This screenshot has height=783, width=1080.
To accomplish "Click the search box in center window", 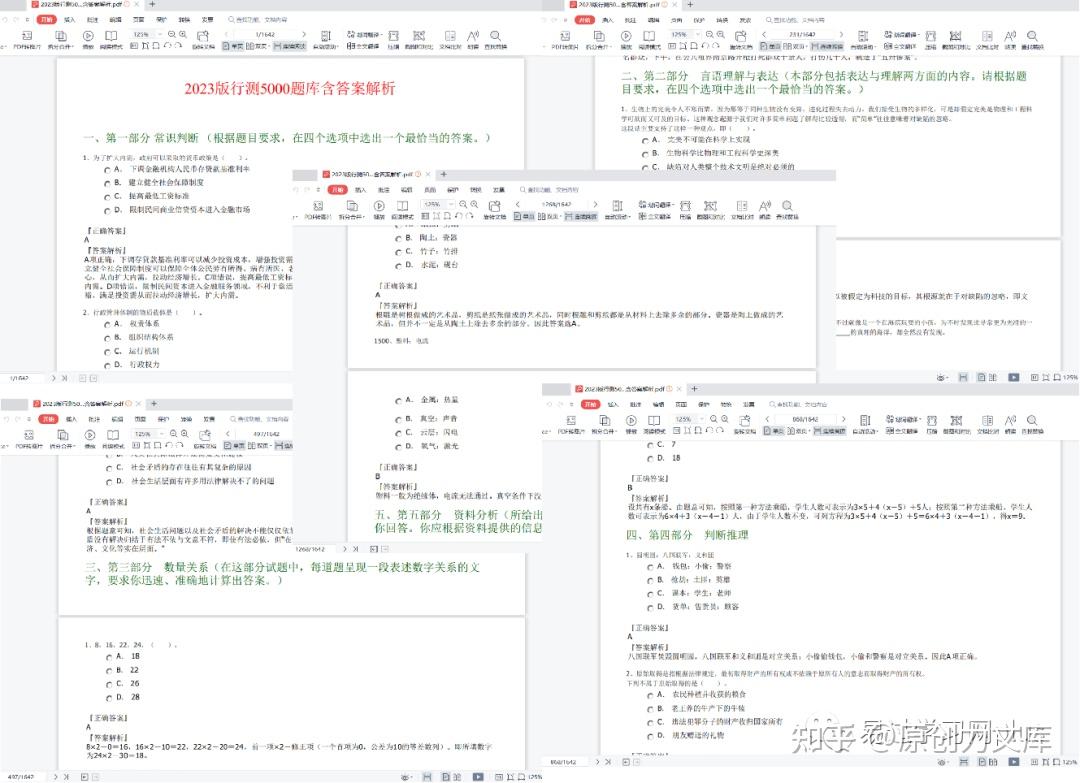I will pyautogui.click(x=549, y=190).
